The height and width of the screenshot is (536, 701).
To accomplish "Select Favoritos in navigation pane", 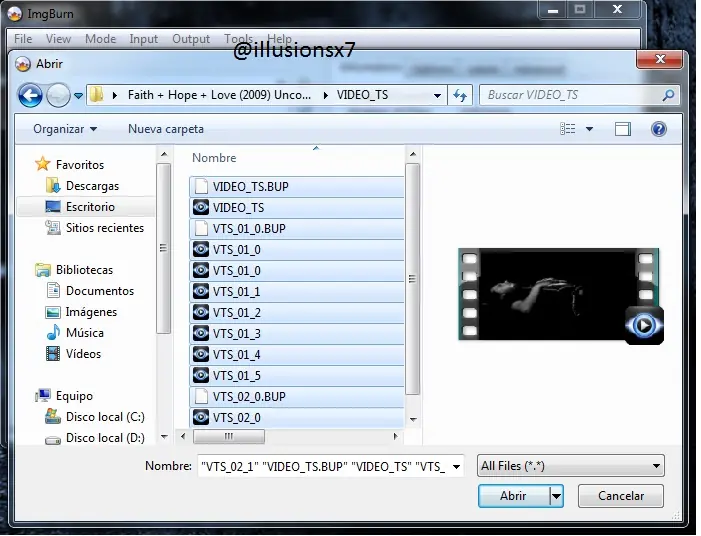I will (80, 165).
